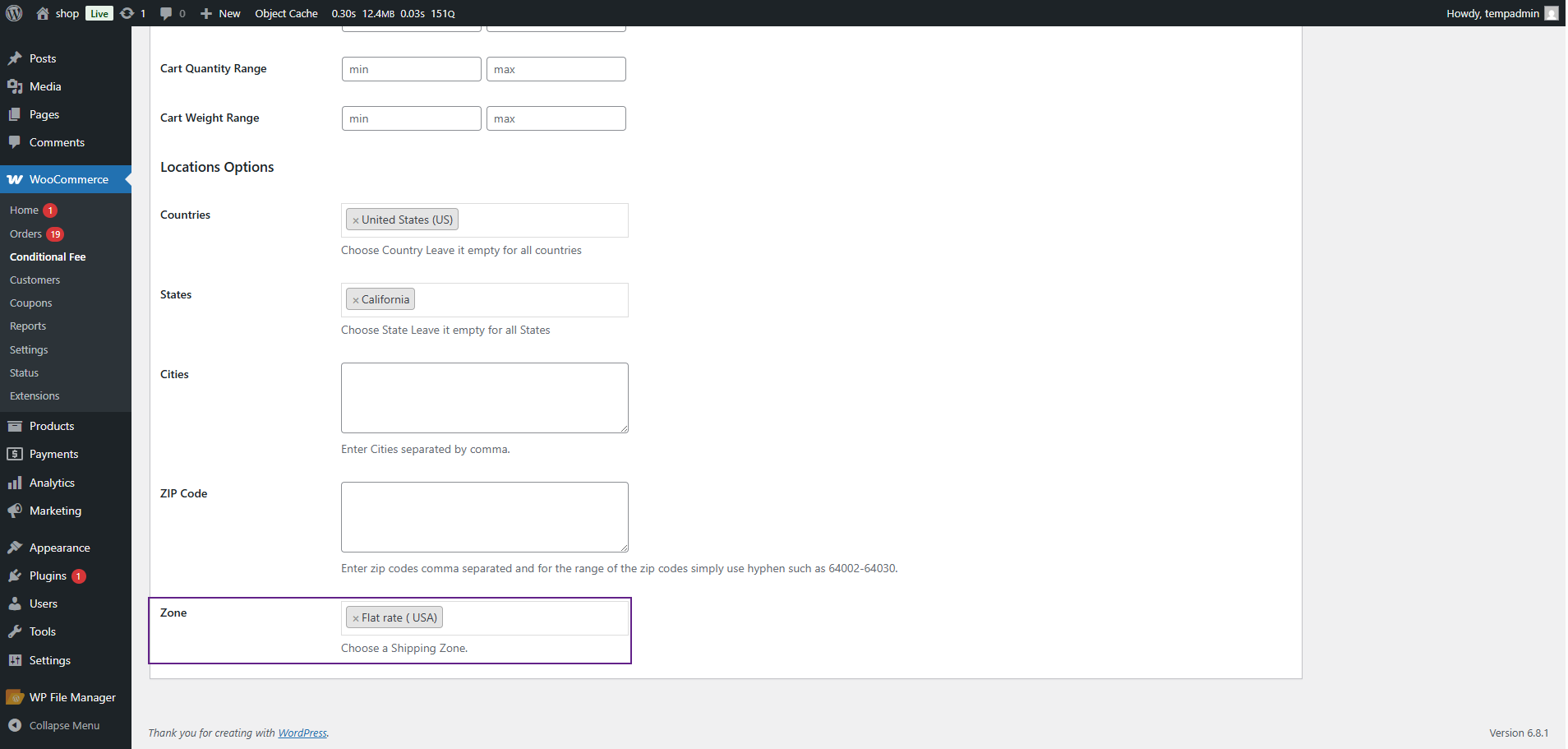
Task: Click the Marketing megaphone icon
Action: tap(15, 511)
